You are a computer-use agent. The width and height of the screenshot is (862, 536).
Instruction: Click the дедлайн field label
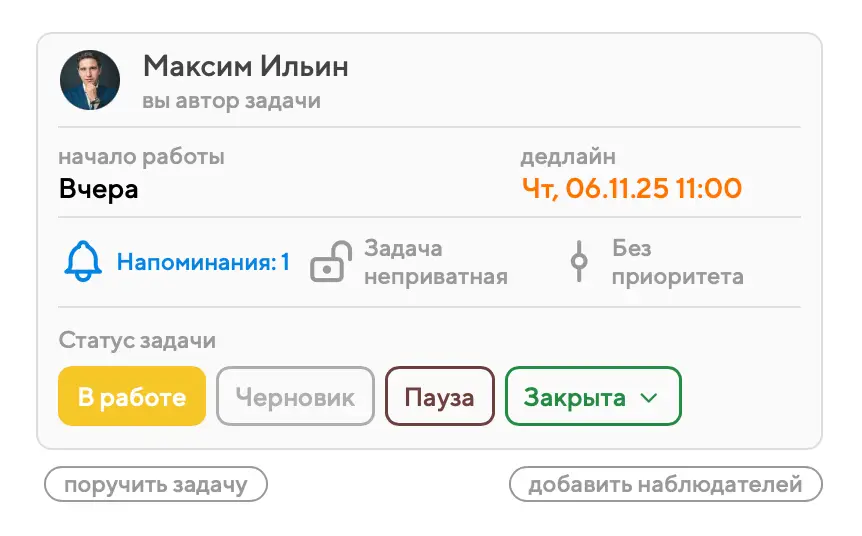568,157
